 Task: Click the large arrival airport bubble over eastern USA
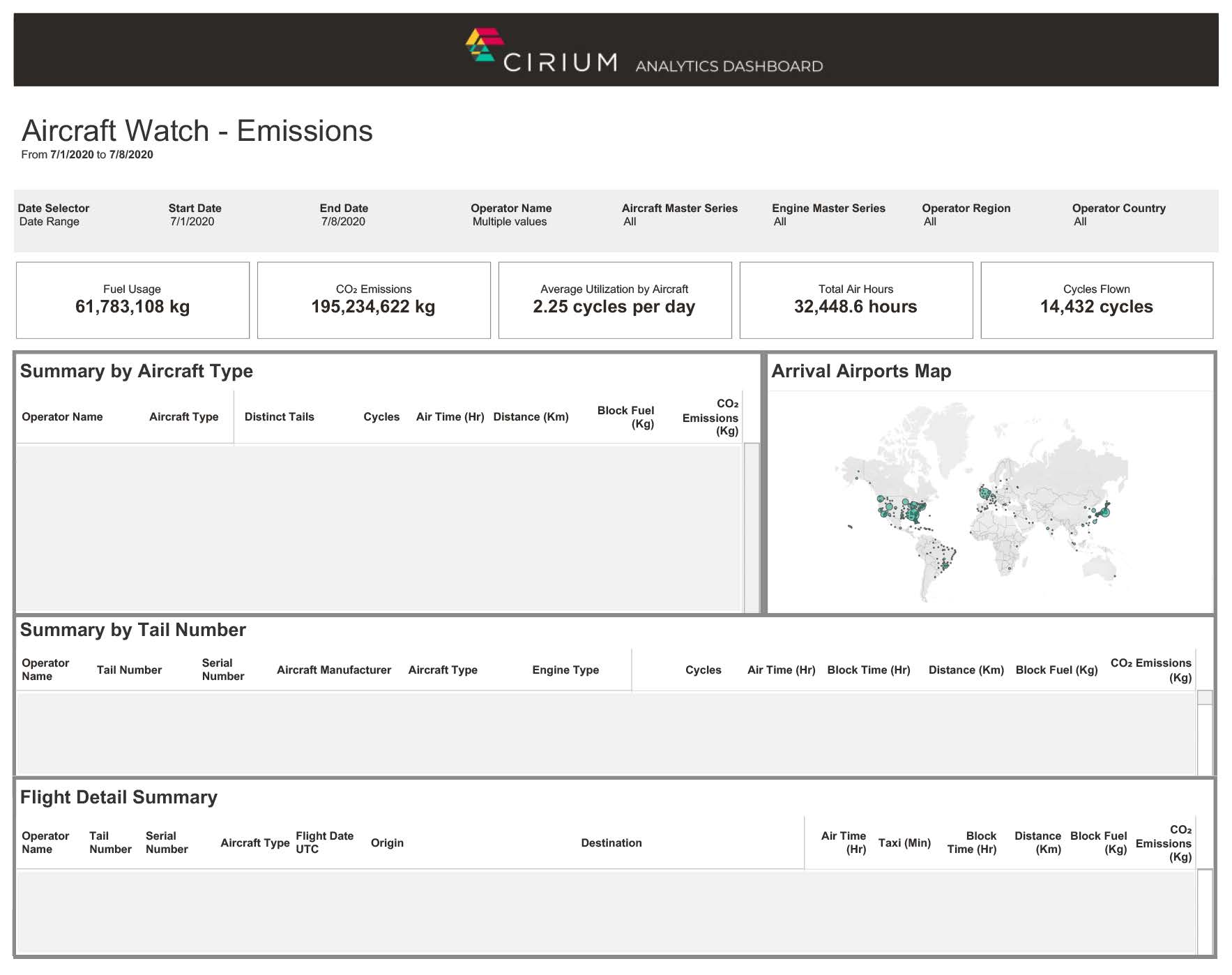click(913, 516)
